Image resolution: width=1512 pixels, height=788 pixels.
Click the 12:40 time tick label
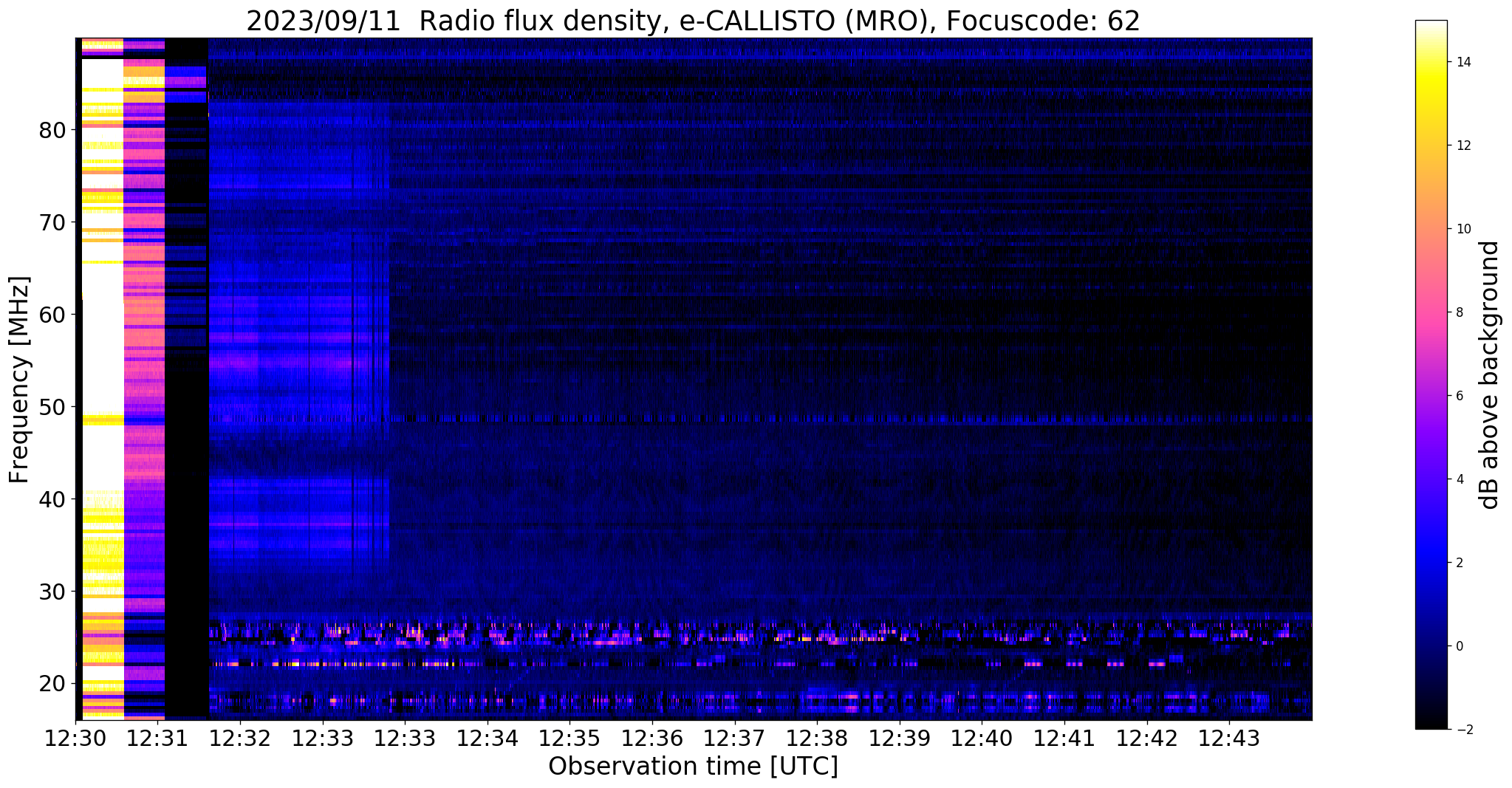[982, 739]
